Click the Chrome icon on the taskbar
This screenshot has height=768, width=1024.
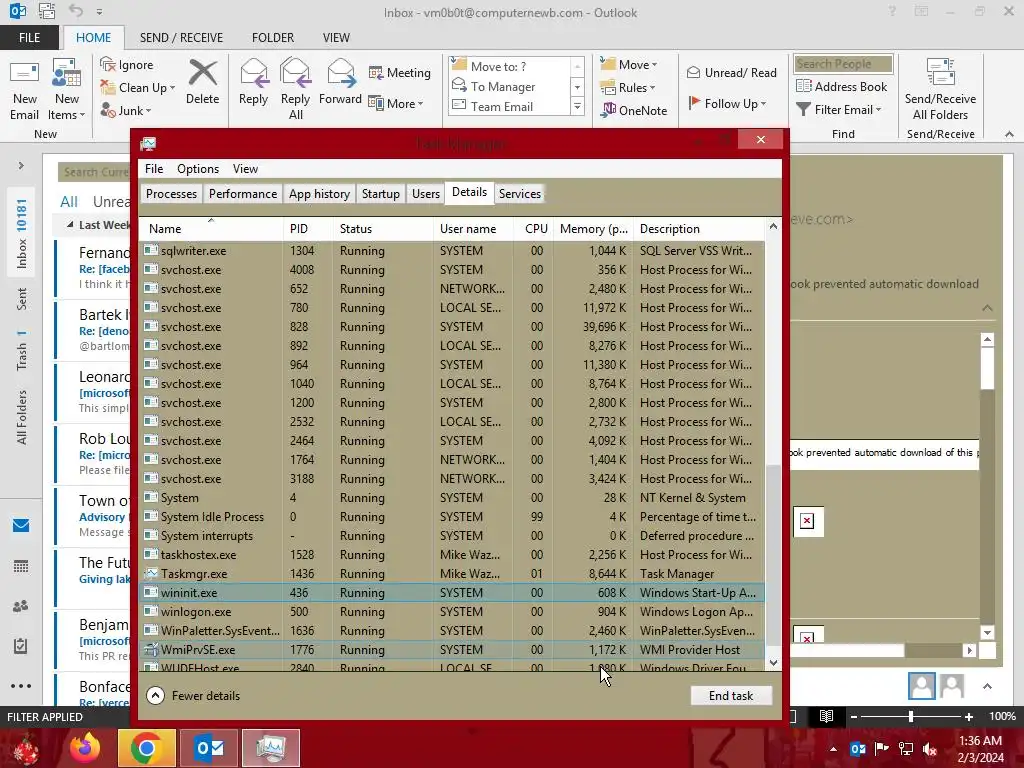tap(146, 748)
